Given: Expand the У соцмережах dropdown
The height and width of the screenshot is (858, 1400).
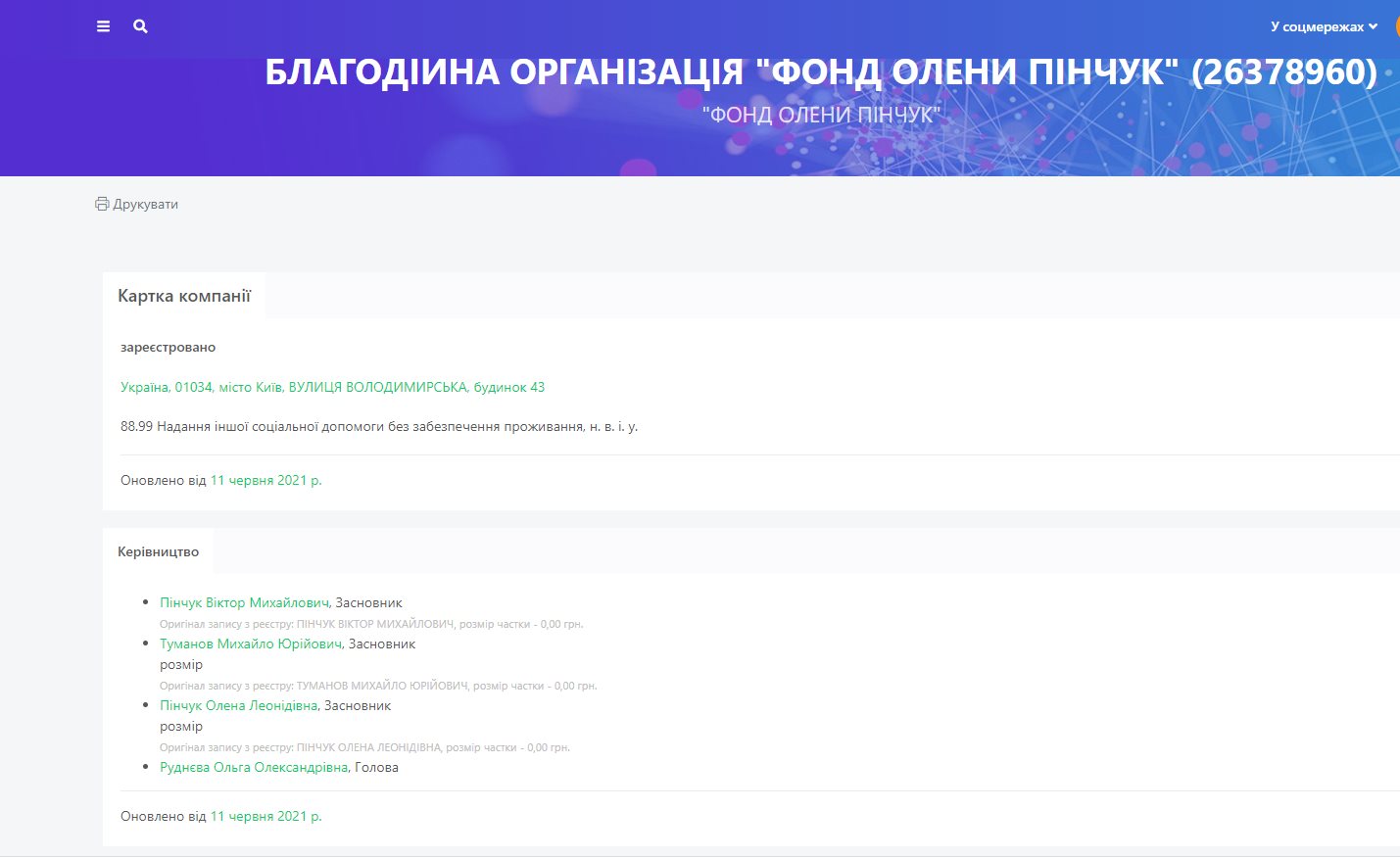Looking at the screenshot, I should pos(1324,26).
